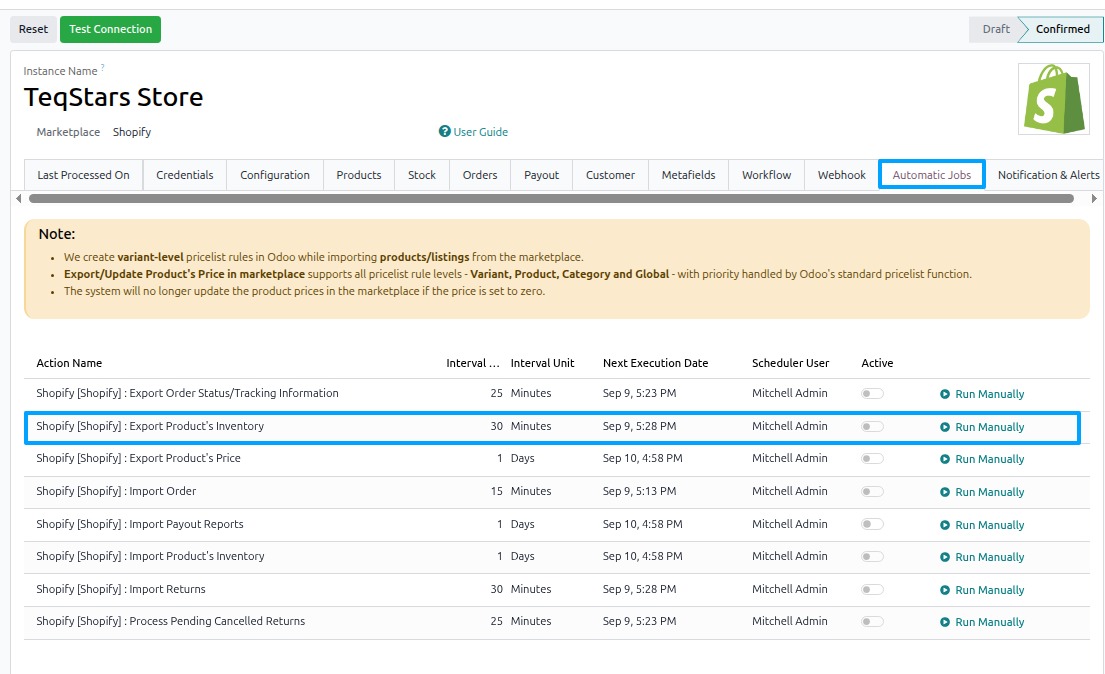Click the Marketplace value Shopify

[132, 132]
